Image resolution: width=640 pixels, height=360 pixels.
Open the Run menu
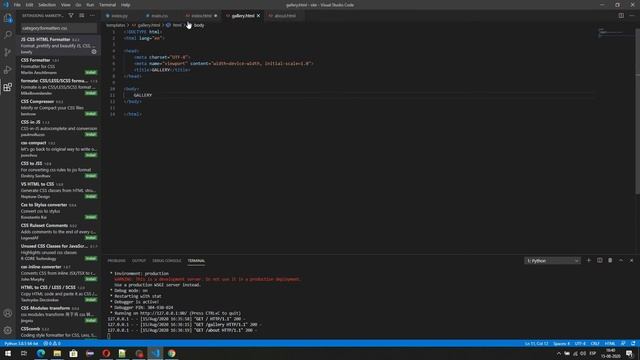click(90, 5)
